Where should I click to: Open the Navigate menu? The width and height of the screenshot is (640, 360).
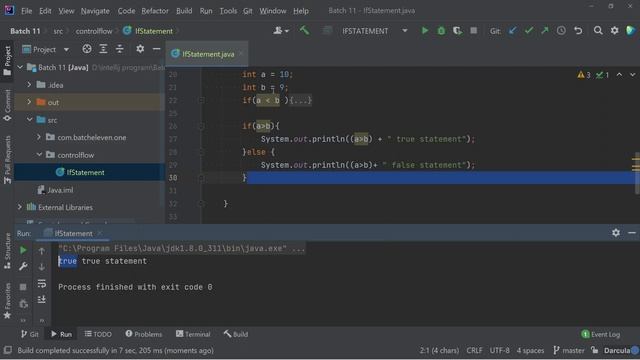(95, 11)
